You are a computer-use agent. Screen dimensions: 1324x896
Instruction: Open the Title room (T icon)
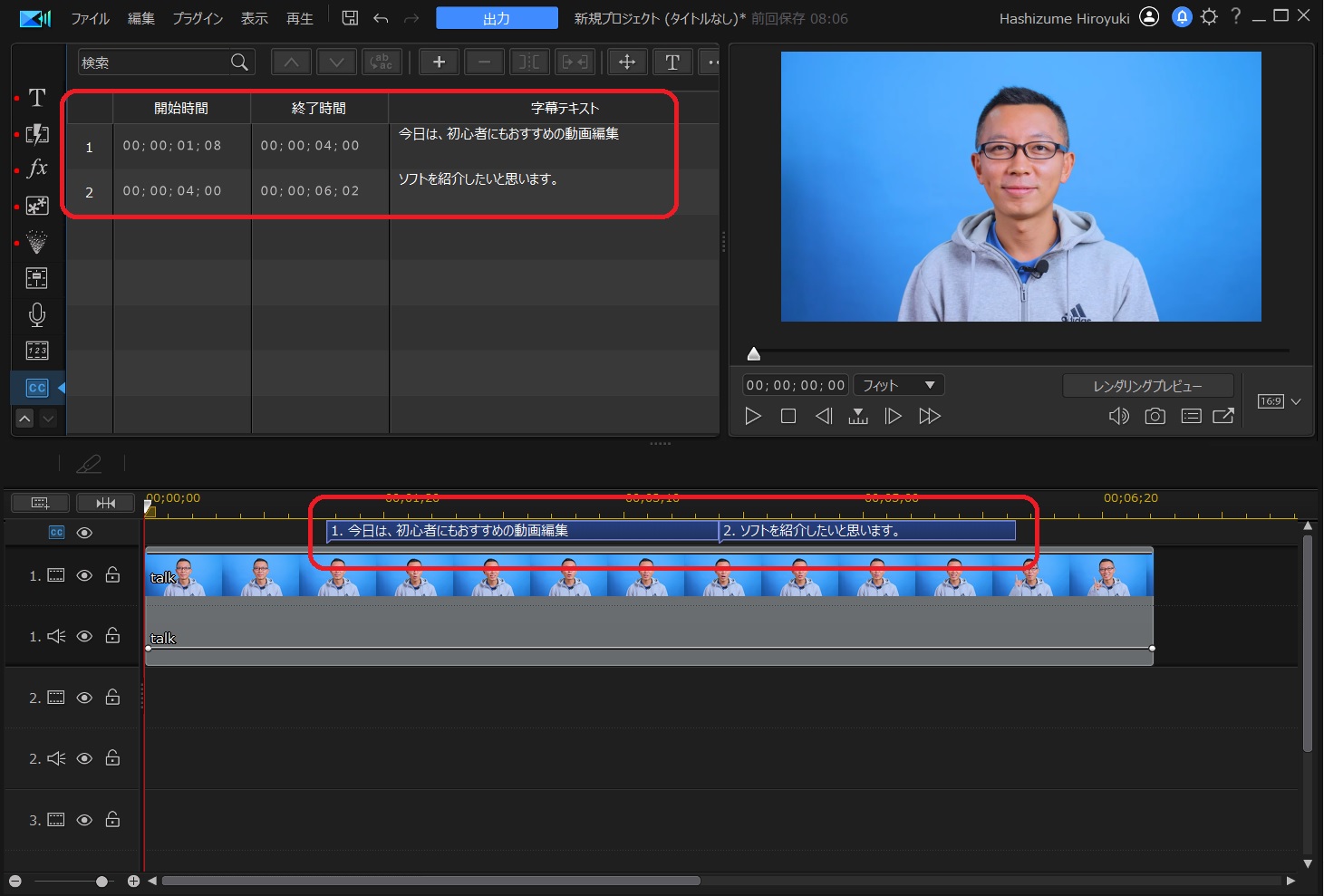pyautogui.click(x=37, y=98)
